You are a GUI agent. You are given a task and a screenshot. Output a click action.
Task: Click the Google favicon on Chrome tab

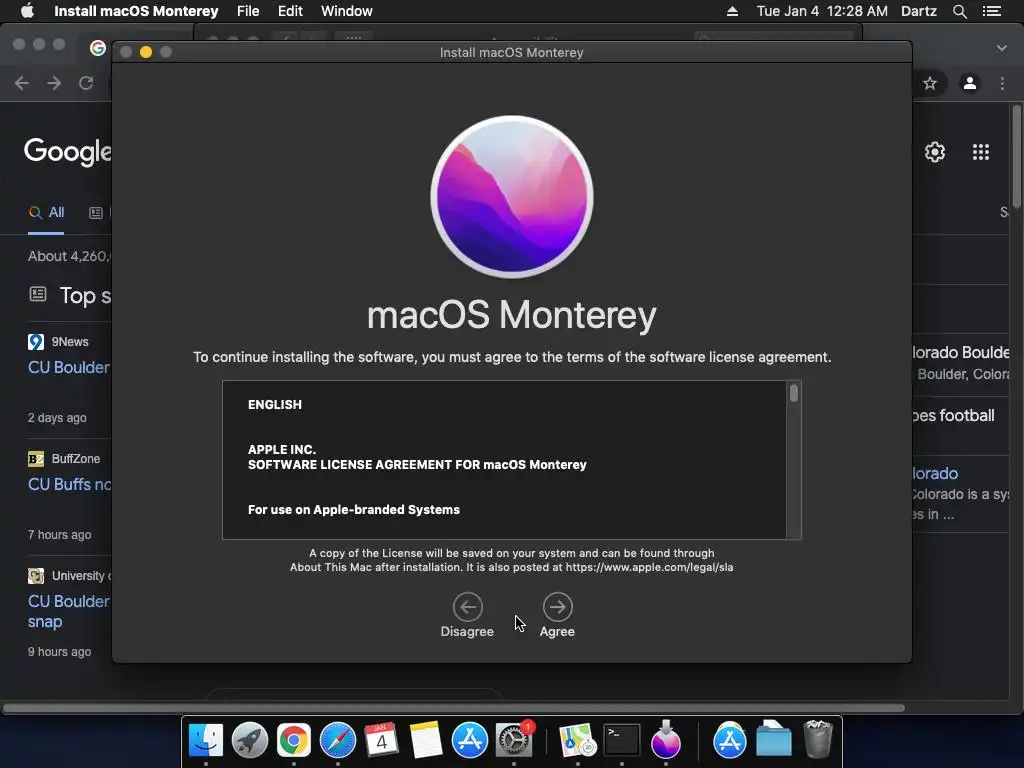[x=98, y=48]
